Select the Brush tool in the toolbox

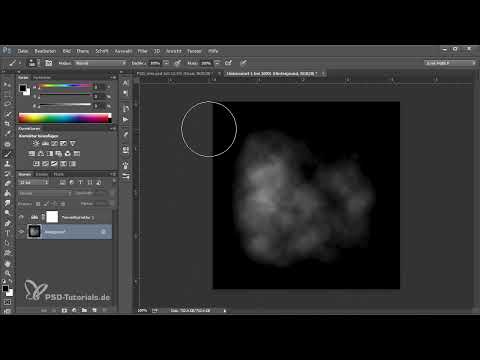click(x=7, y=154)
